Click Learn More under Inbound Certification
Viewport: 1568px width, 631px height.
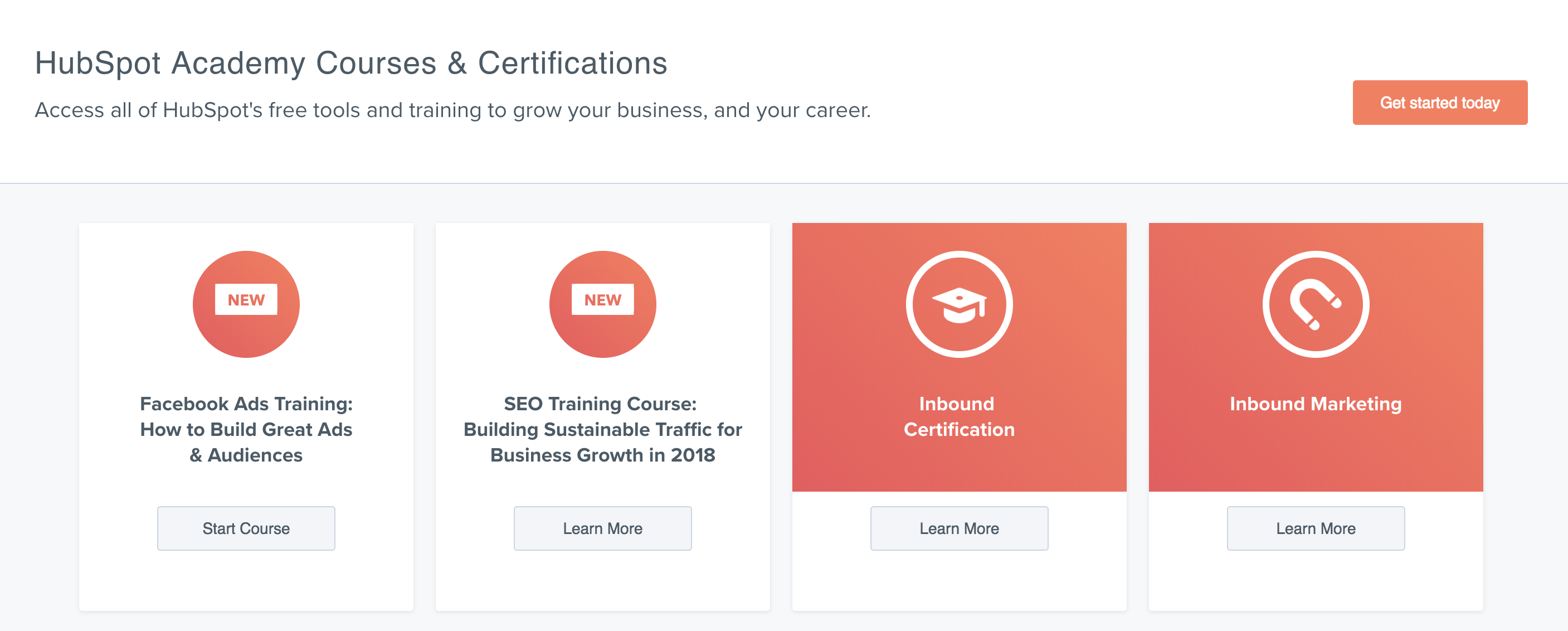coord(959,528)
